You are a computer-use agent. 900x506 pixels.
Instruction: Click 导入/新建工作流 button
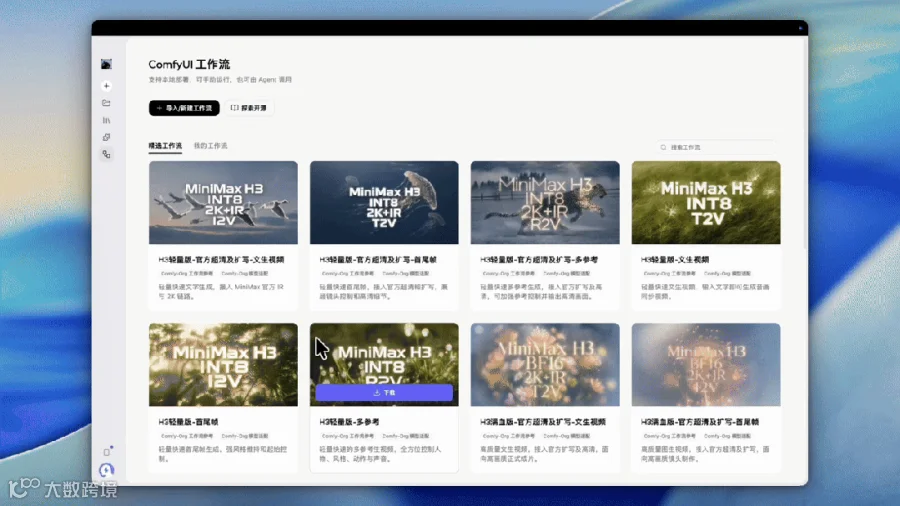point(184,108)
